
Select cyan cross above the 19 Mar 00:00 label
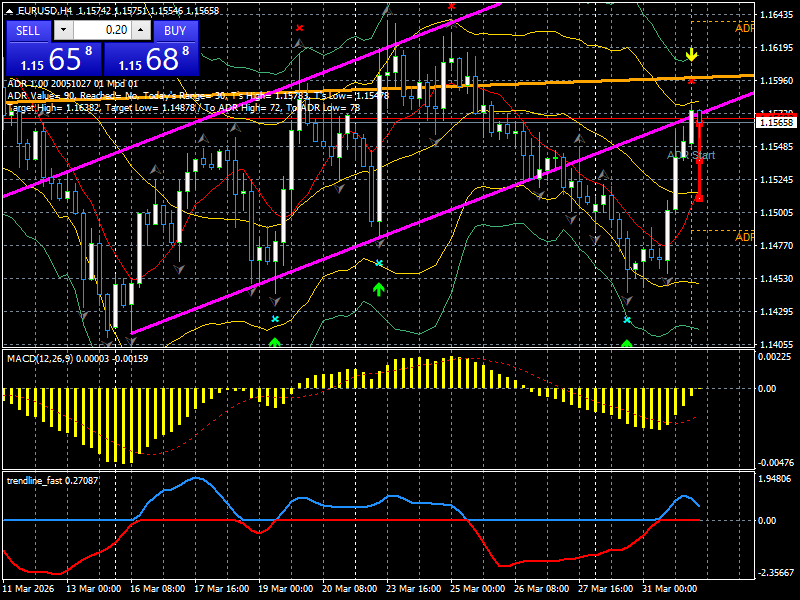pyautogui.click(x=275, y=319)
